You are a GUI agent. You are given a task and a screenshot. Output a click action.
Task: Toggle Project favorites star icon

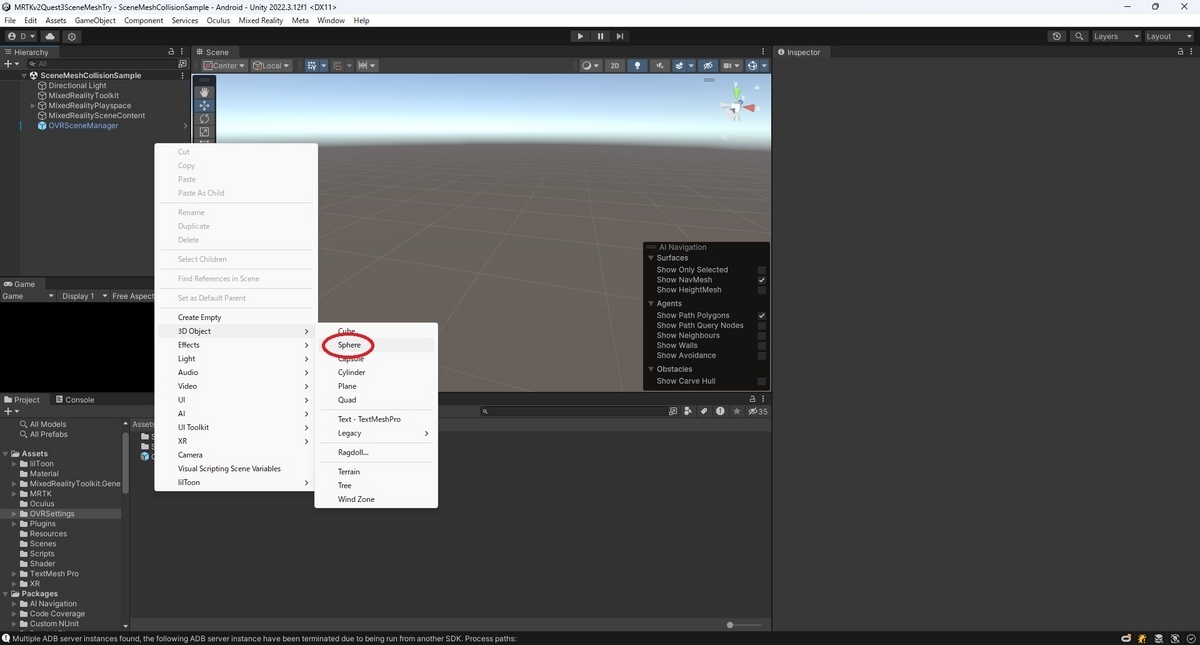737,411
